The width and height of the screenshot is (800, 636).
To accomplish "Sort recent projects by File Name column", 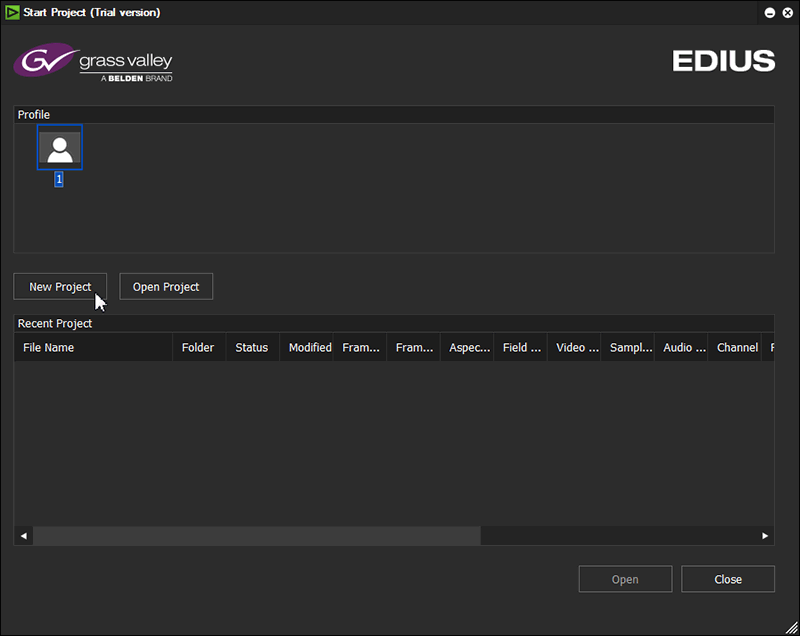I will point(93,347).
